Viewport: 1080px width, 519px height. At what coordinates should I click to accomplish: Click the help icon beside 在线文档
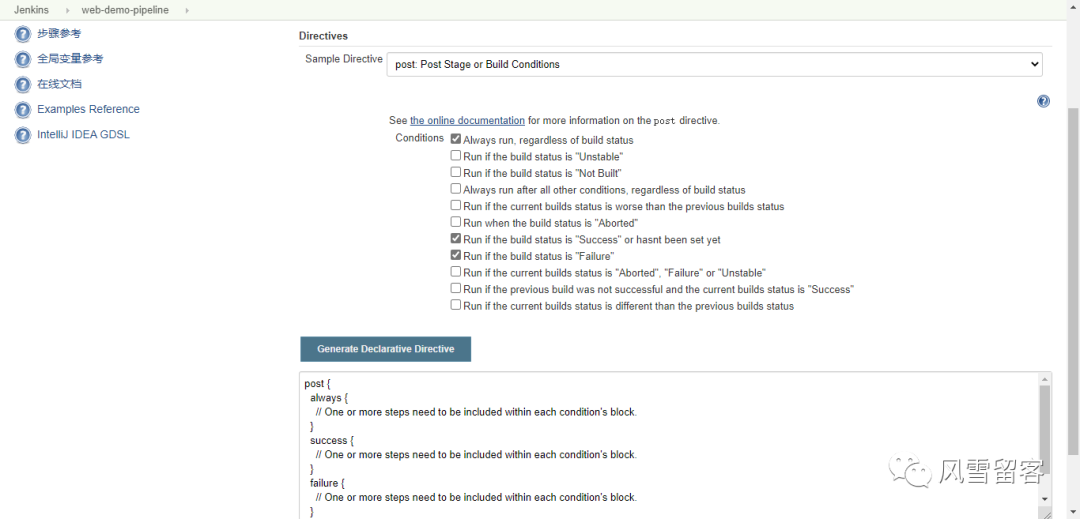[x=23, y=84]
